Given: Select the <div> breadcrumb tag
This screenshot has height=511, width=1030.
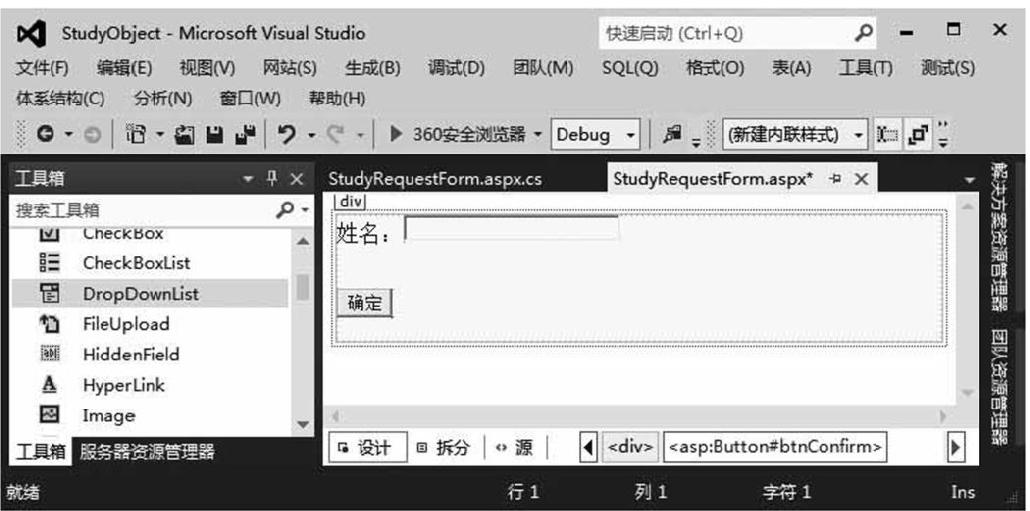Looking at the screenshot, I should (630, 447).
